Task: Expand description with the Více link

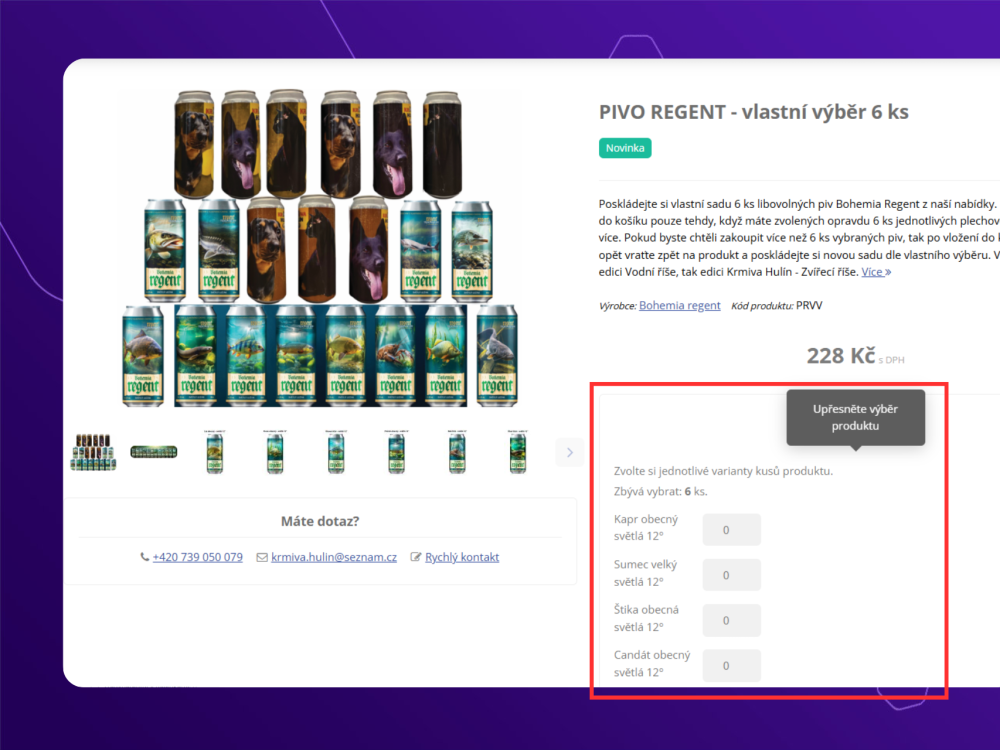Action: pos(876,272)
